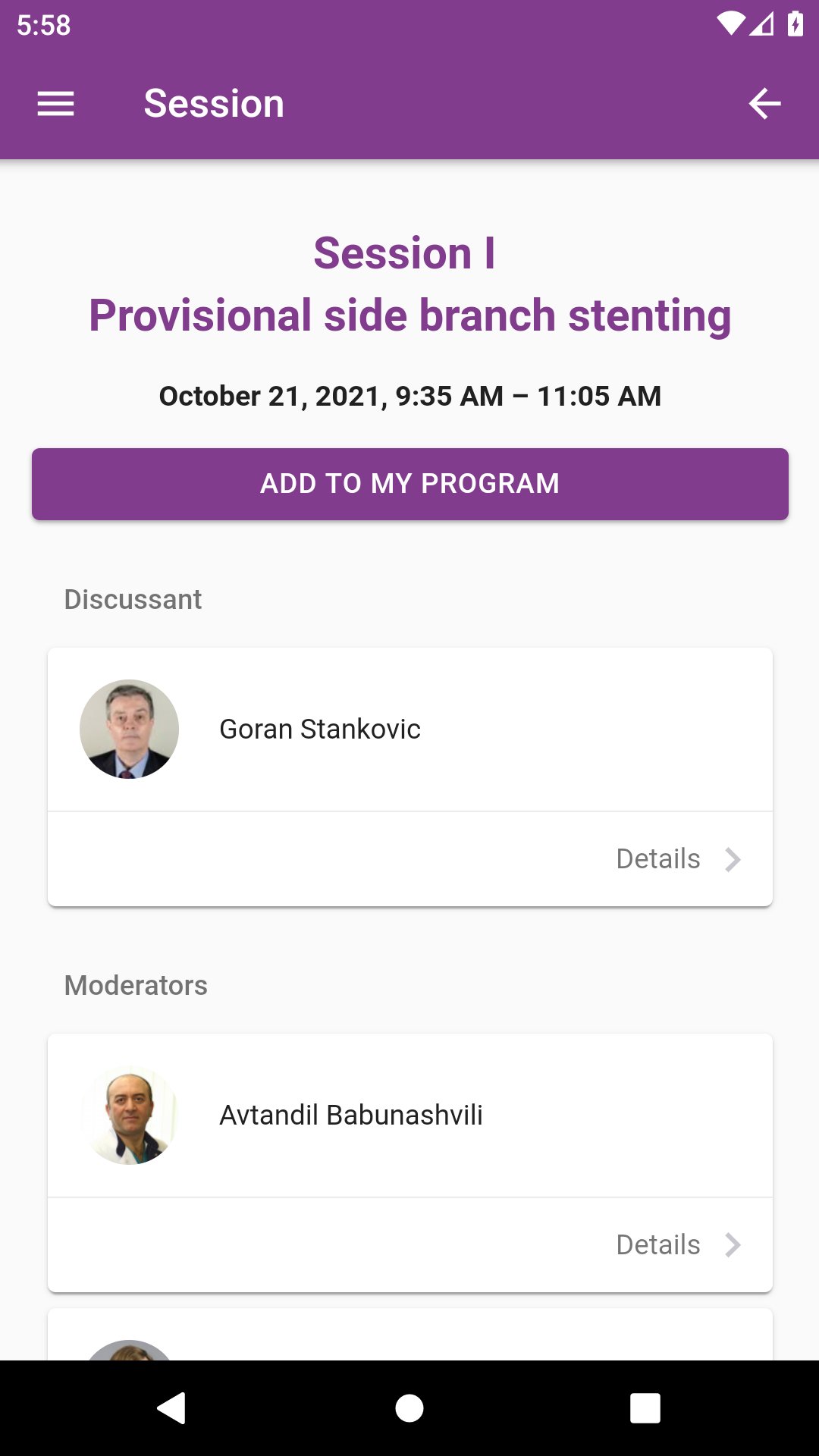Screen dimensions: 819x1456
Task: View Details for Avtandil Babunashvili
Action: 658,1244
